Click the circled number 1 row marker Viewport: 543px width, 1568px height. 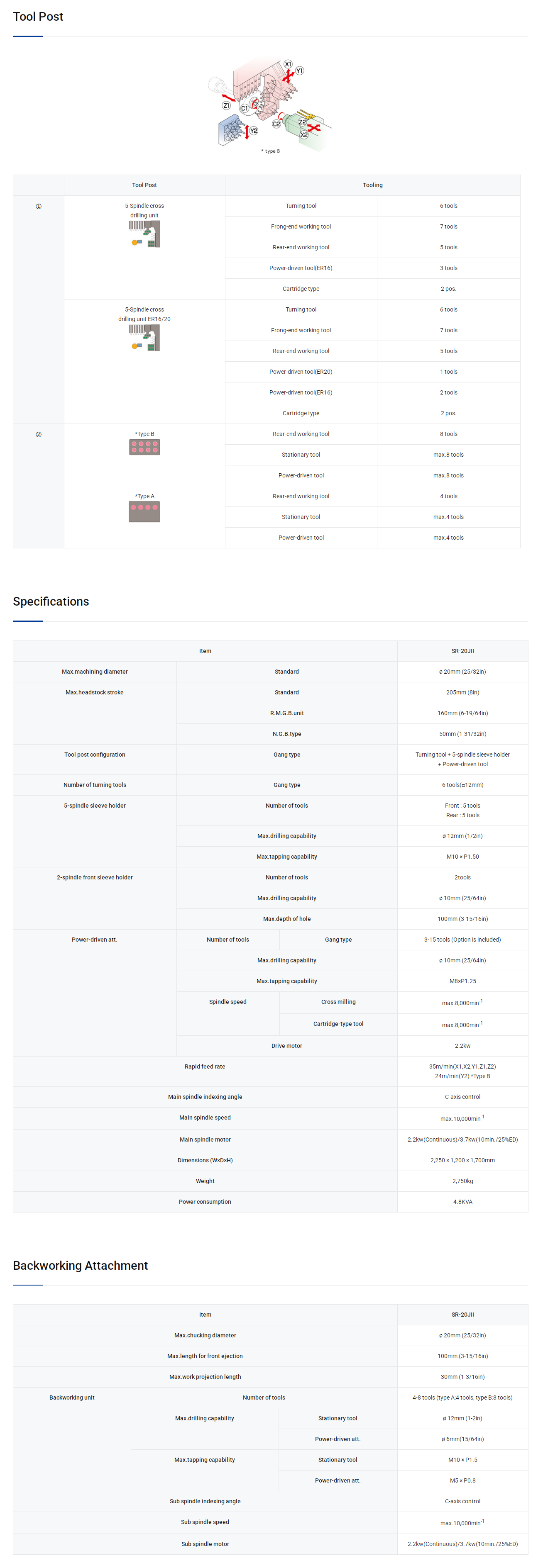click(38, 206)
